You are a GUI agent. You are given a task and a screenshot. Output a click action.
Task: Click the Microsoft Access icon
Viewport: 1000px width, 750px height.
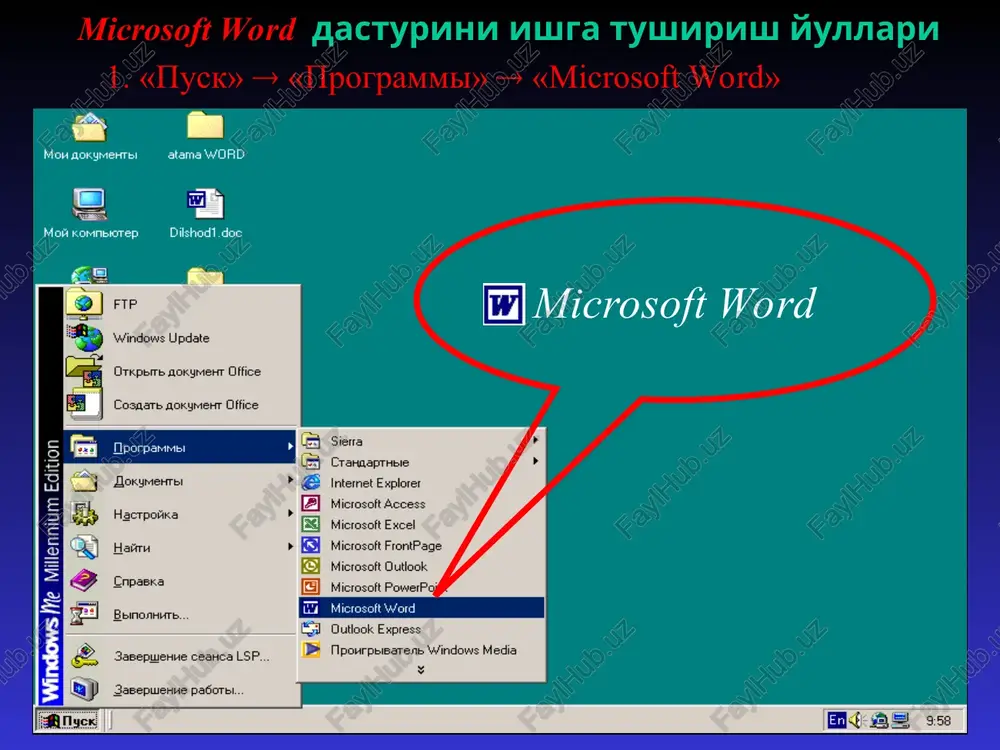point(311,503)
